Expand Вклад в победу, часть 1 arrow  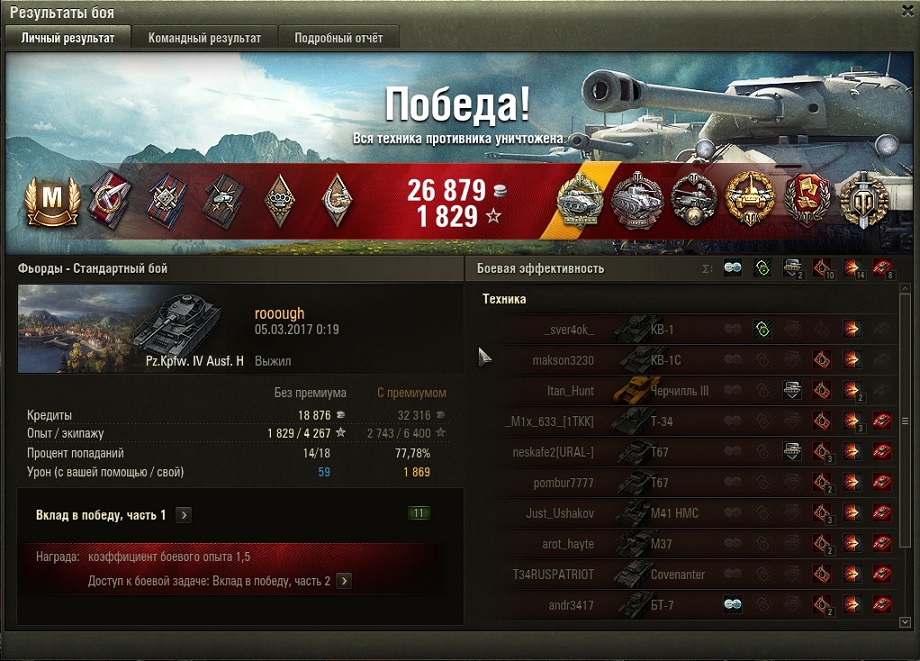(184, 515)
